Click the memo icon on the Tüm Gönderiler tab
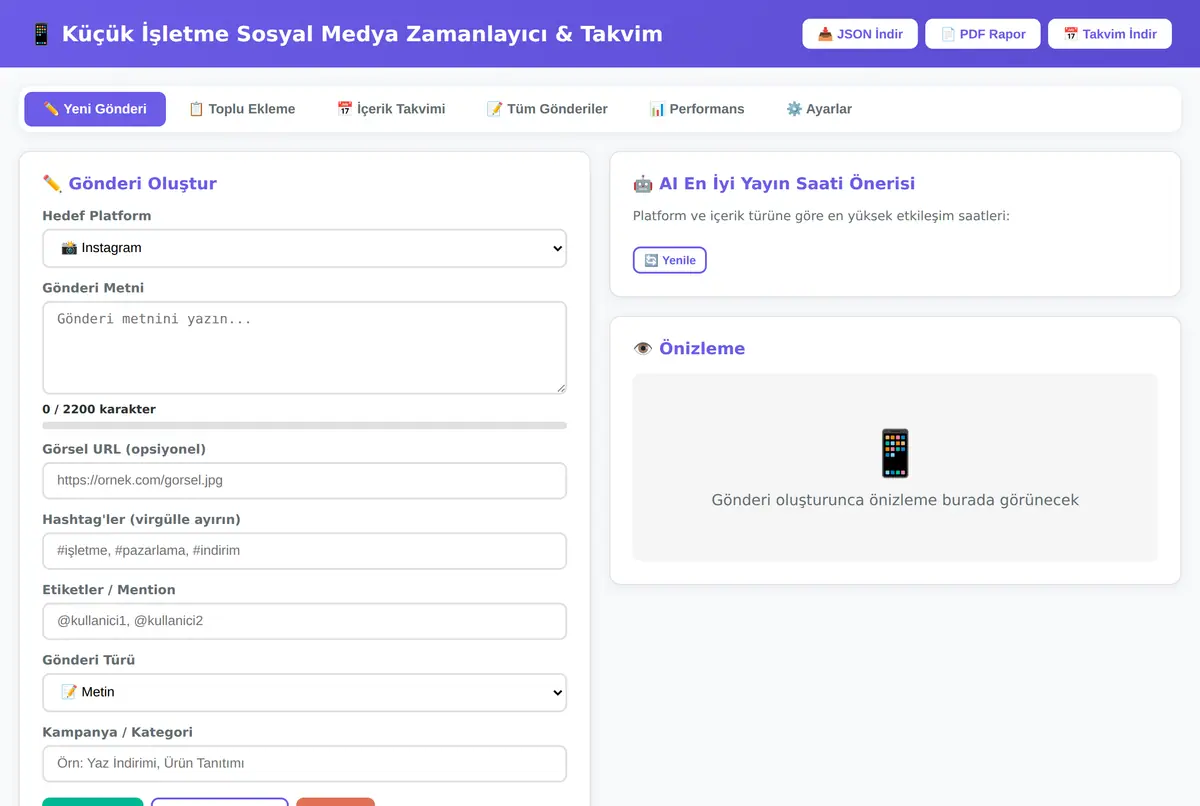1200x806 pixels. coord(495,109)
